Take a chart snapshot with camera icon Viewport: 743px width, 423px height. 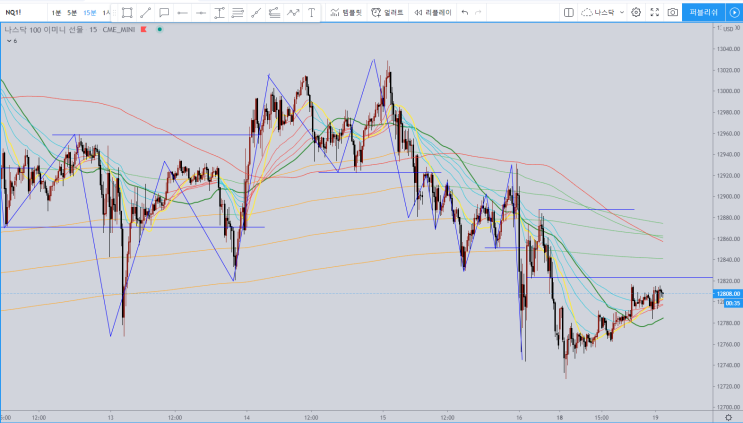tap(672, 13)
